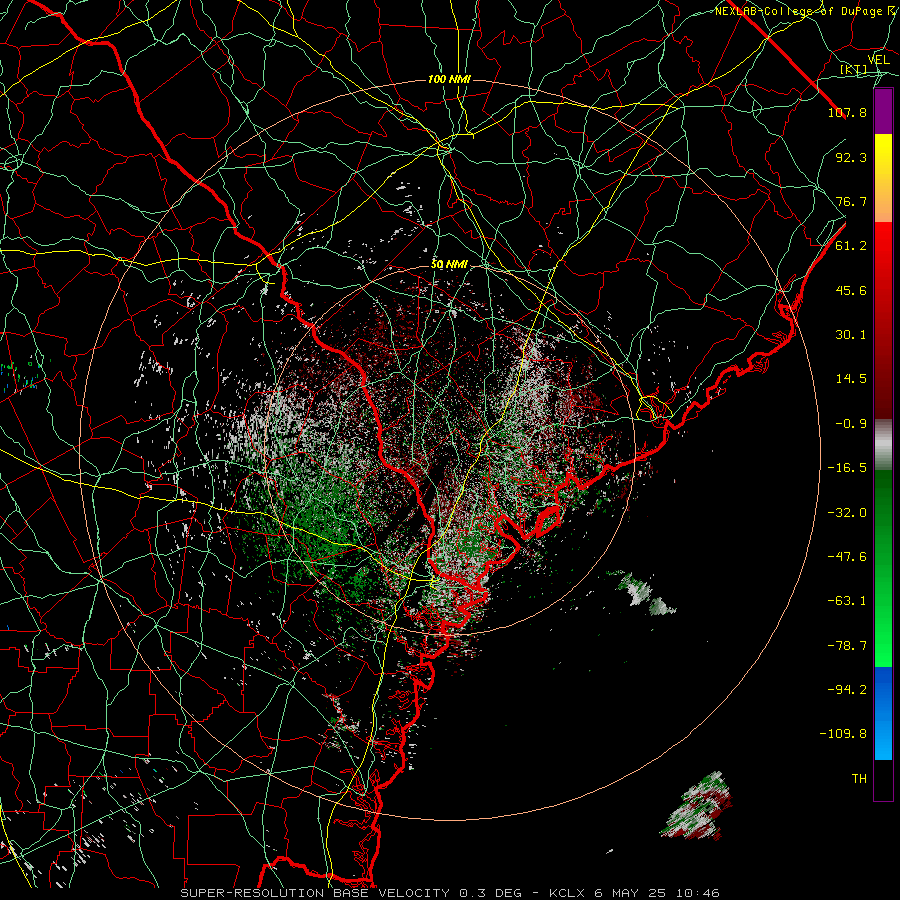Click the -47.6 legend value
Viewport: 900px width, 900px height.
(x=847, y=557)
